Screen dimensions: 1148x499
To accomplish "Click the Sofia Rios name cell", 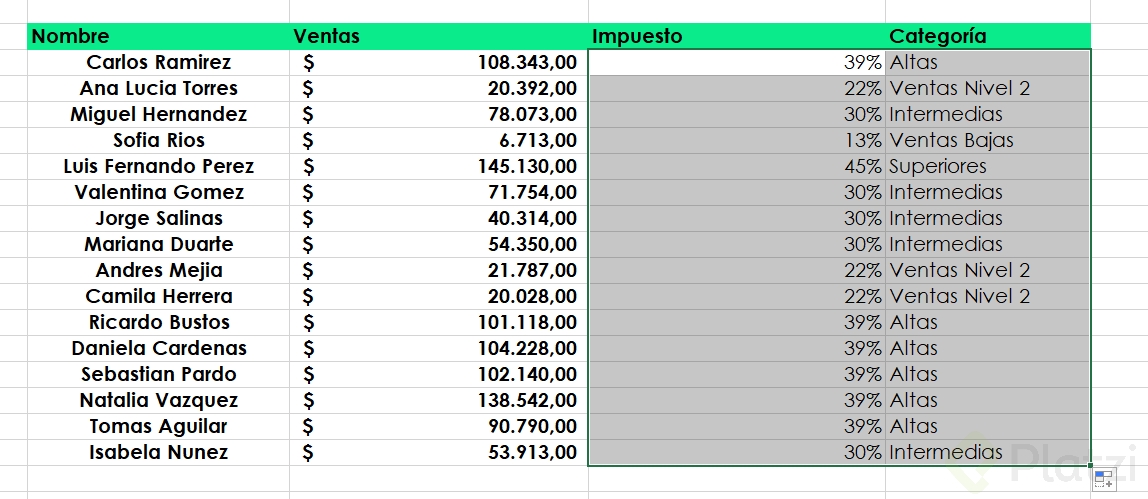I will (x=158, y=140).
